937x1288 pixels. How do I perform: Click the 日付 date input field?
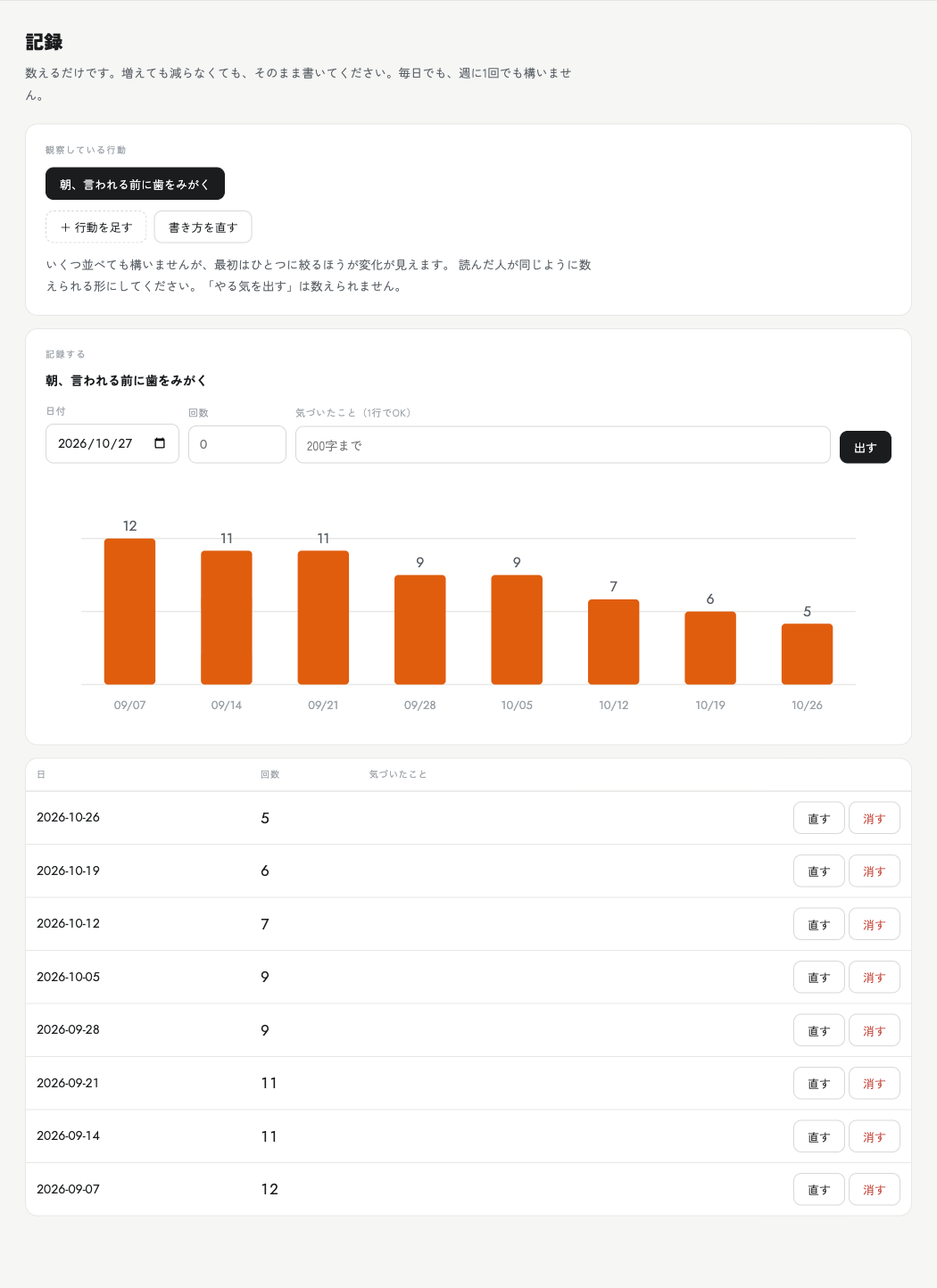[112, 443]
